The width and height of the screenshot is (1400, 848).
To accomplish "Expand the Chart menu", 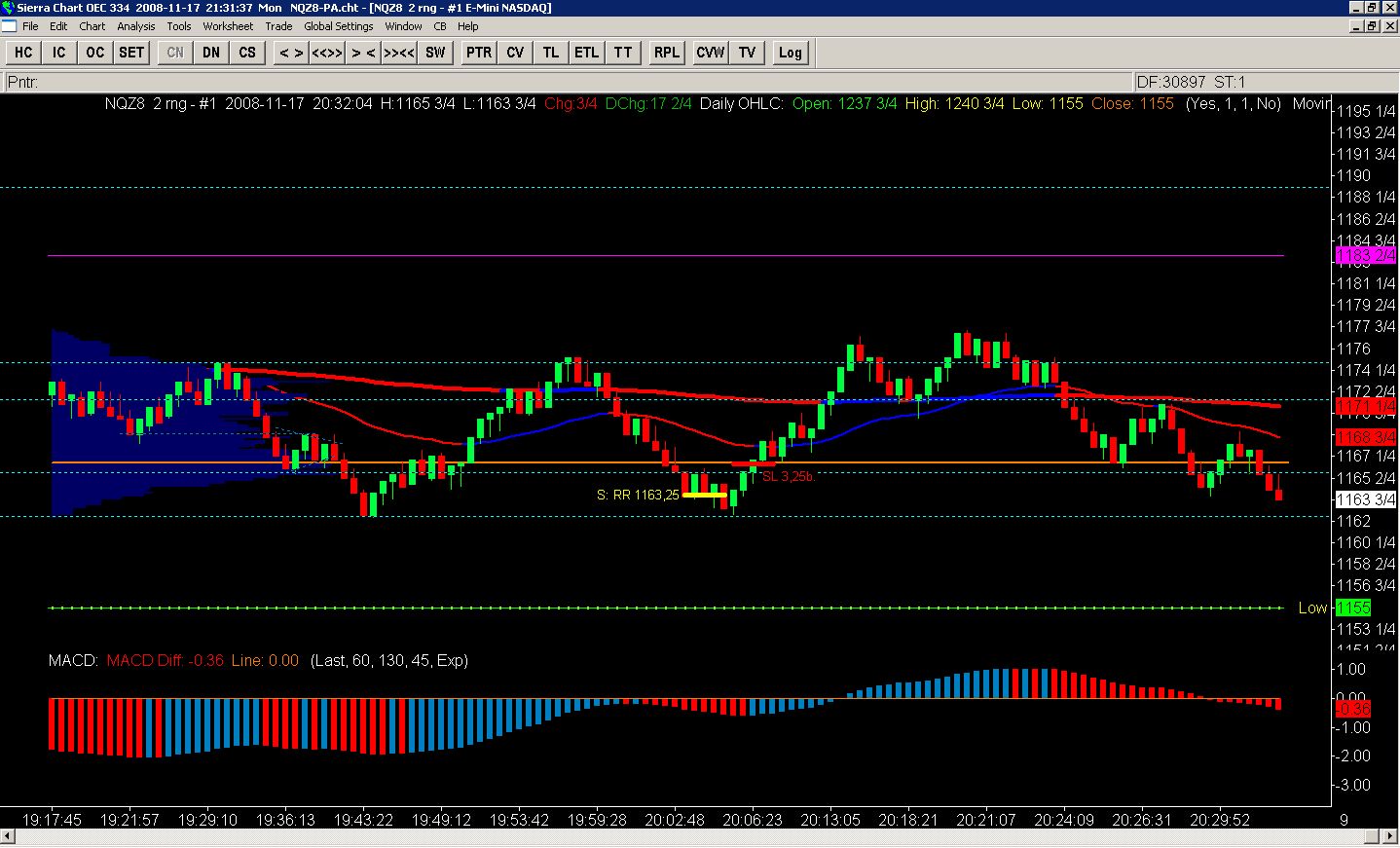I will coord(92,26).
